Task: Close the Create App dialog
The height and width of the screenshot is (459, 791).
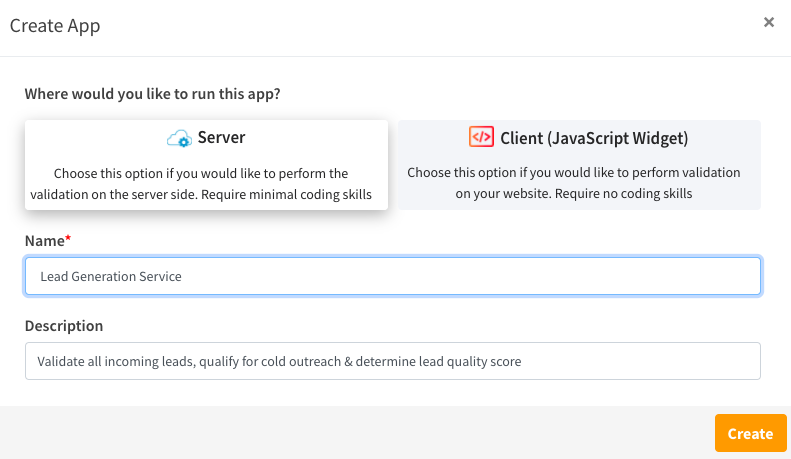Action: pos(769,22)
